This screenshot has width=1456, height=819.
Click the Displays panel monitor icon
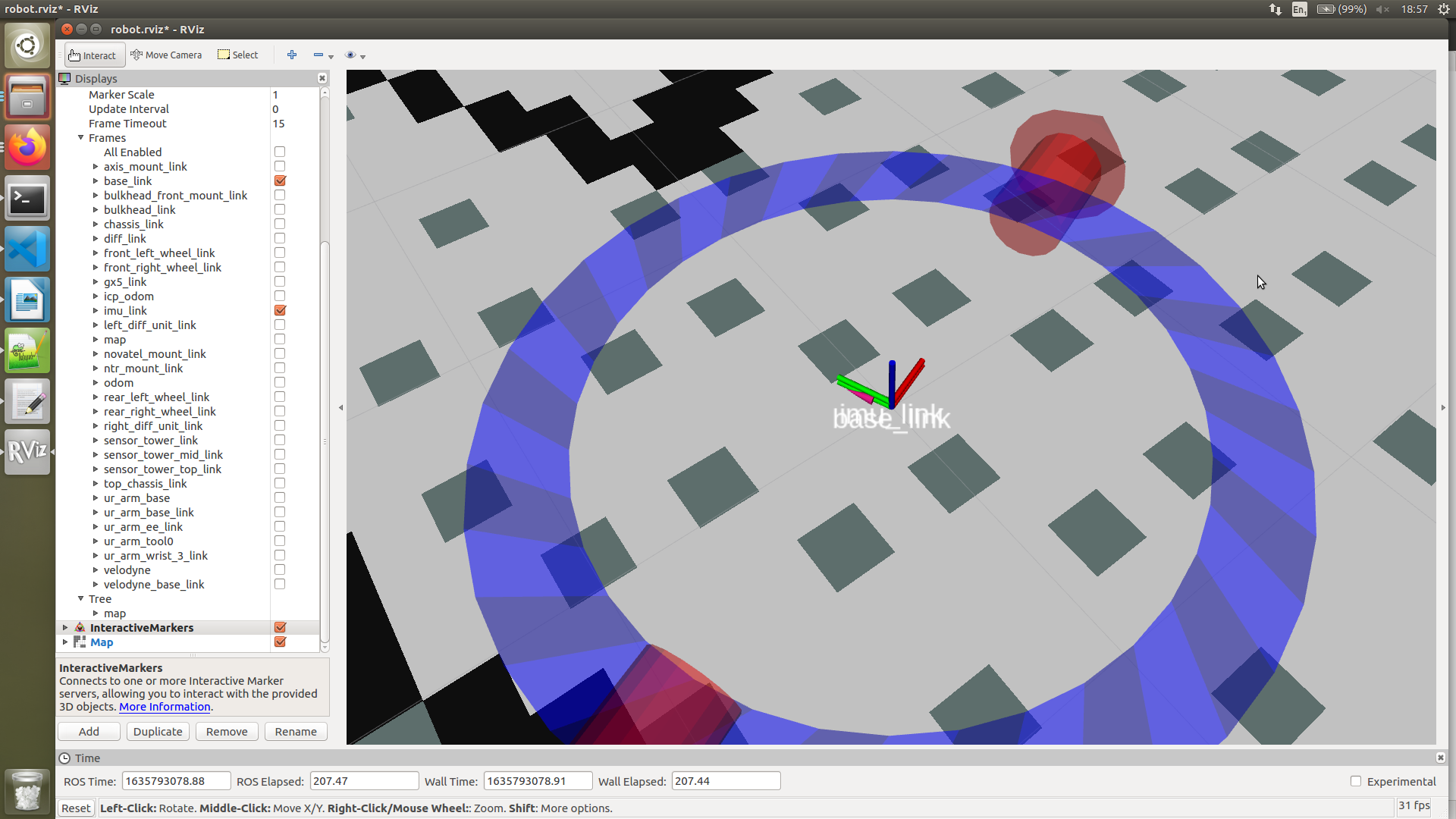click(x=64, y=78)
